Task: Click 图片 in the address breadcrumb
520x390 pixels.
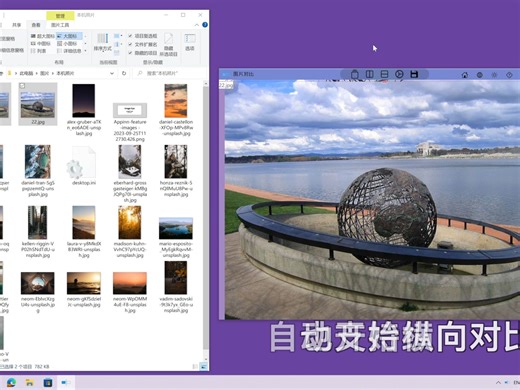Action: pos(45,73)
